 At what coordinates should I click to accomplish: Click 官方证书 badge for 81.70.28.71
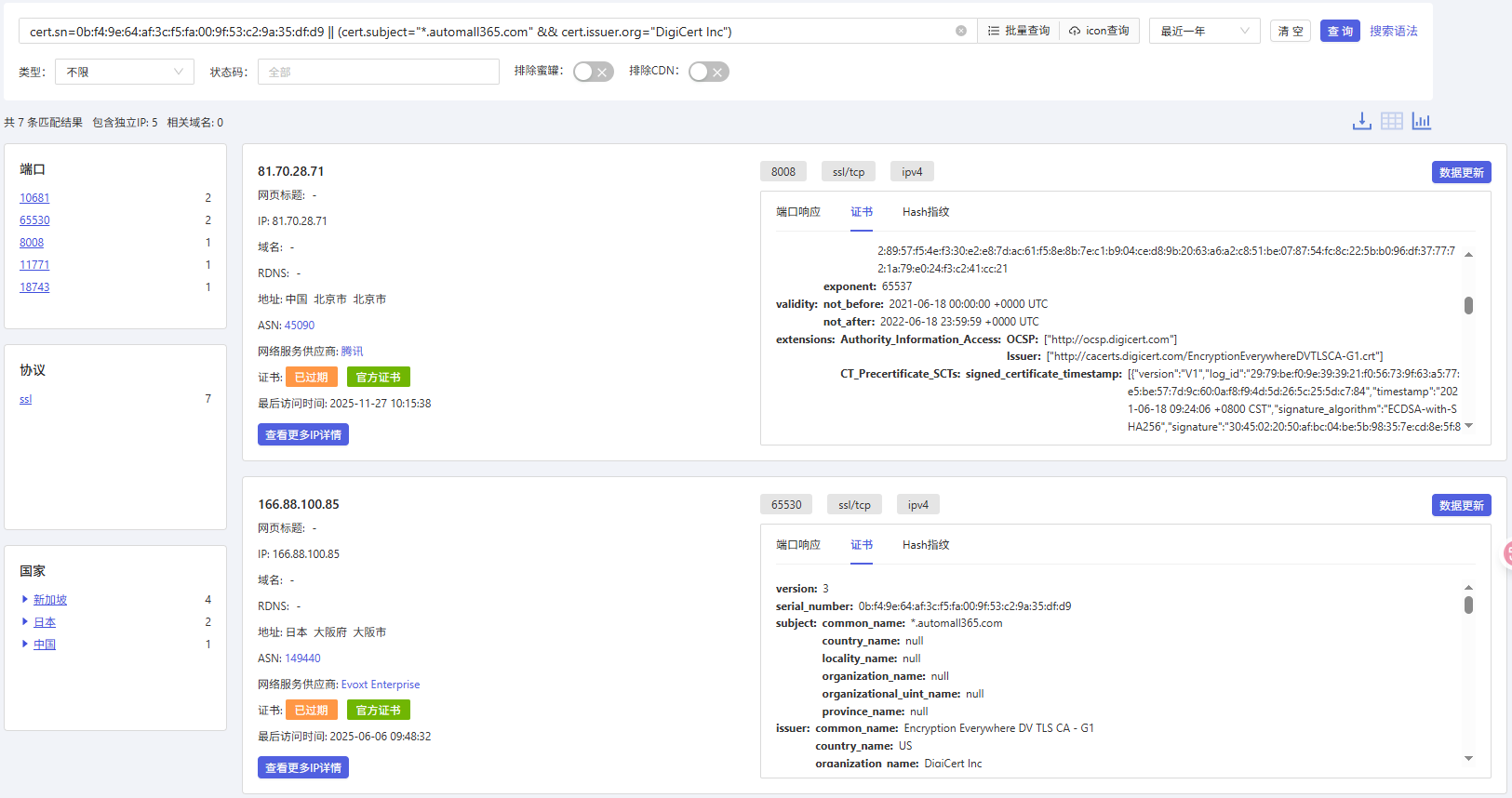379,377
